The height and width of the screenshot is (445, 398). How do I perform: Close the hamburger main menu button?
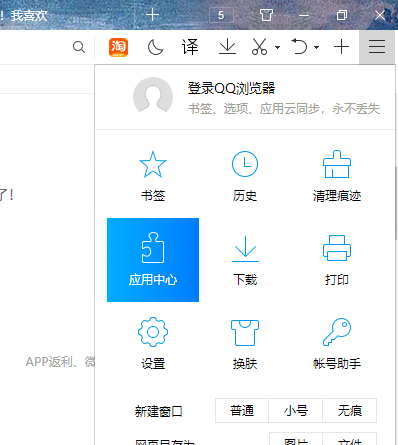377,47
